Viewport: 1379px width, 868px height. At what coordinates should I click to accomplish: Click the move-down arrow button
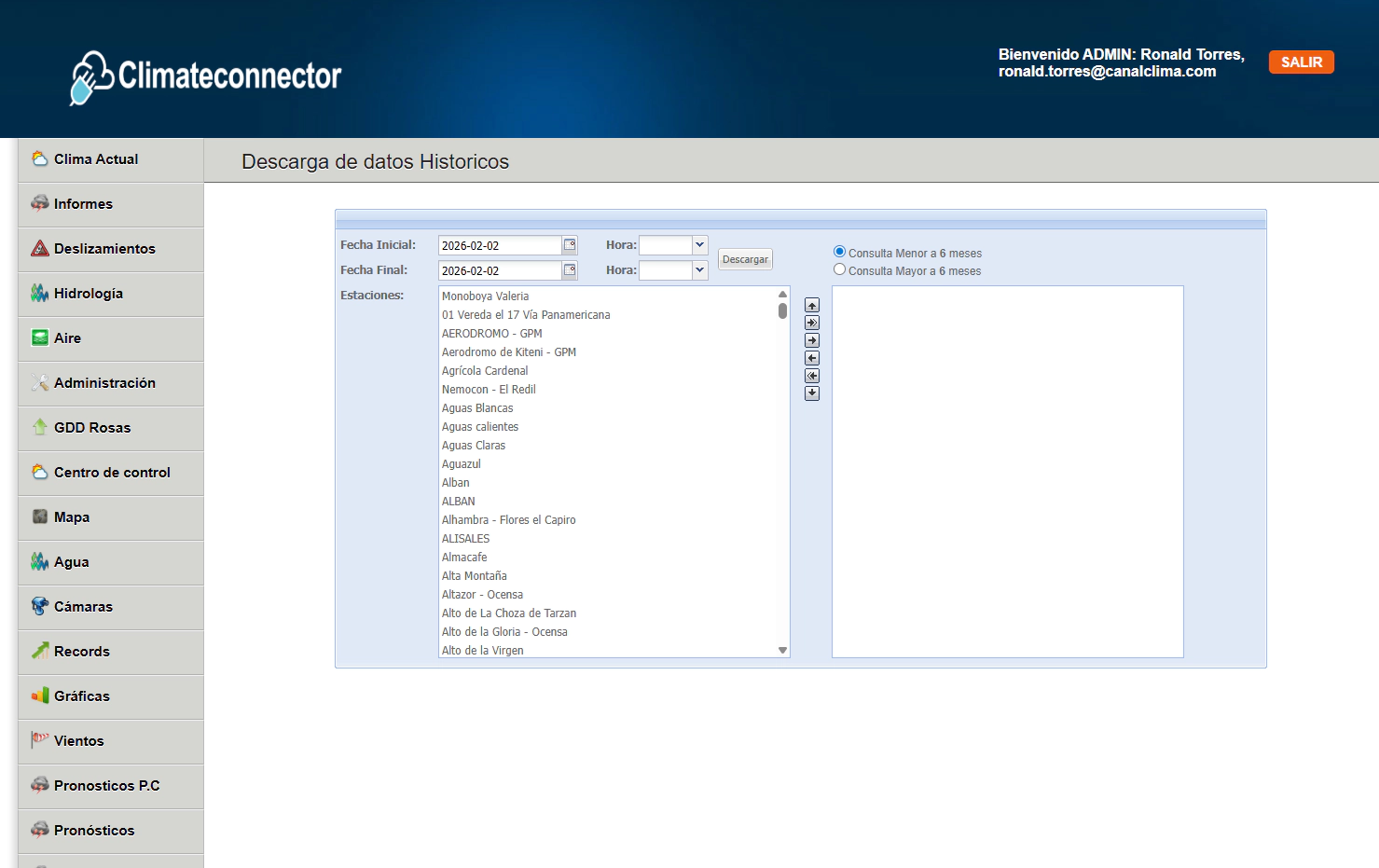(x=812, y=393)
